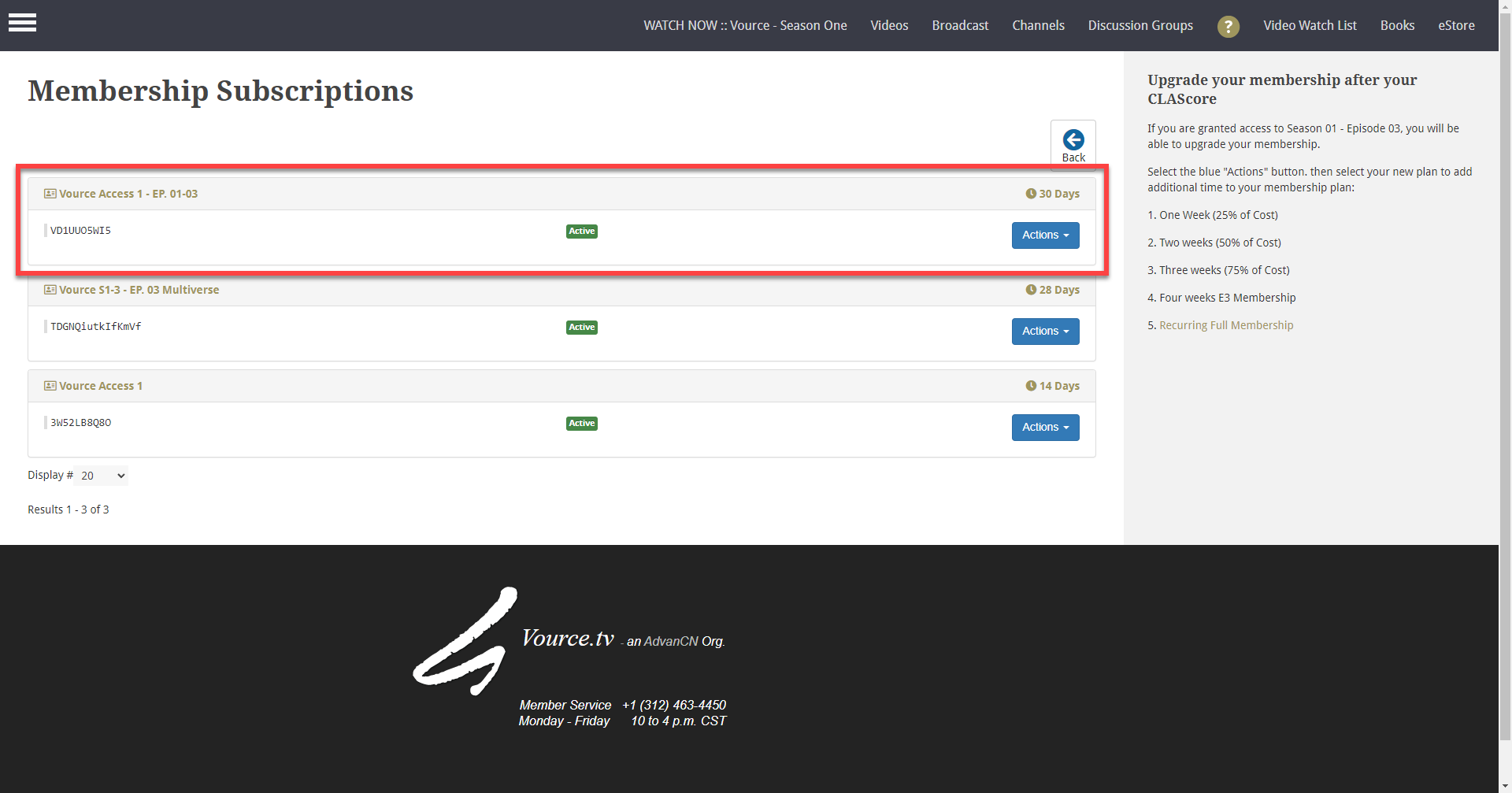Go to the Videos menu item

[889, 26]
